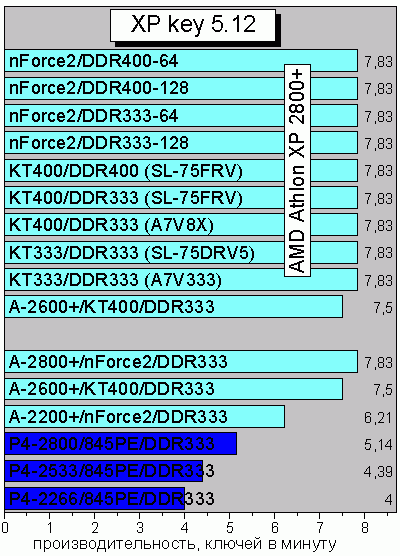Image resolution: width=400 pixels, height=556 pixels.
Task: Select the P4-2266/845PE/DDR333 bar
Action: pos(95,499)
